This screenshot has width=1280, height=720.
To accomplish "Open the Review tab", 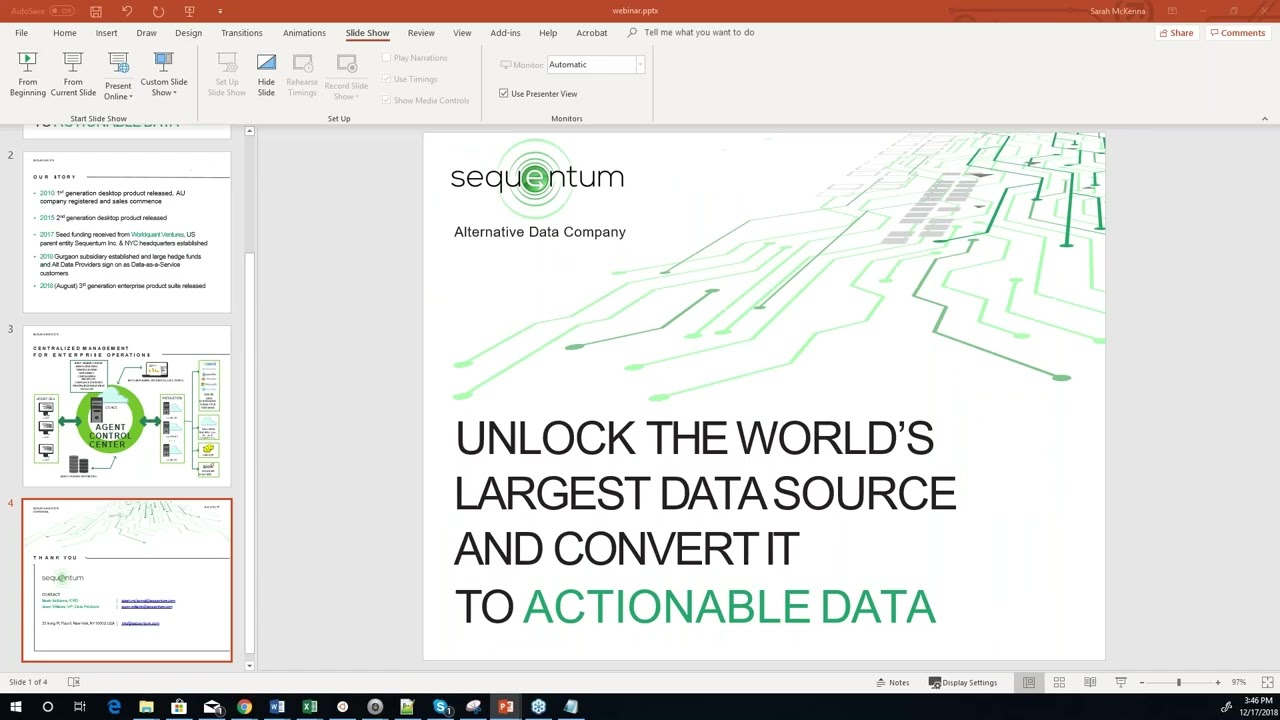I will [x=421, y=33].
